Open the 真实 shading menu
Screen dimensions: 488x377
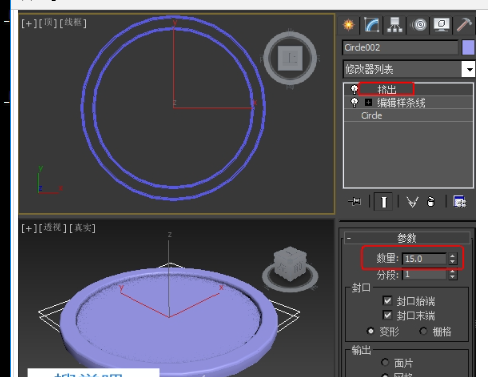pyautogui.click(x=82, y=228)
